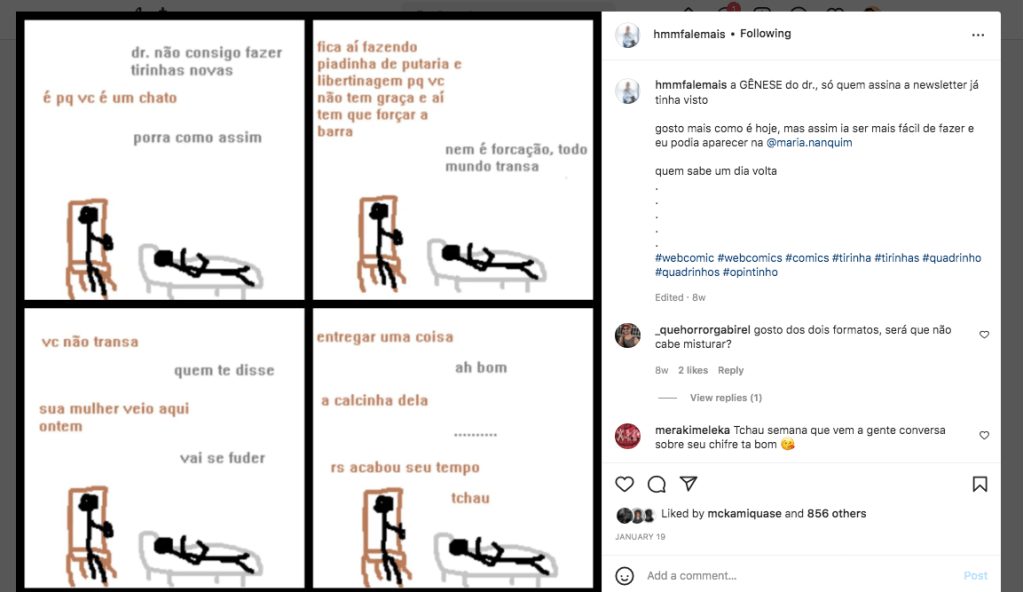This screenshot has height=592, width=1023.
Task: Click the Post comment button
Action: 975,576
